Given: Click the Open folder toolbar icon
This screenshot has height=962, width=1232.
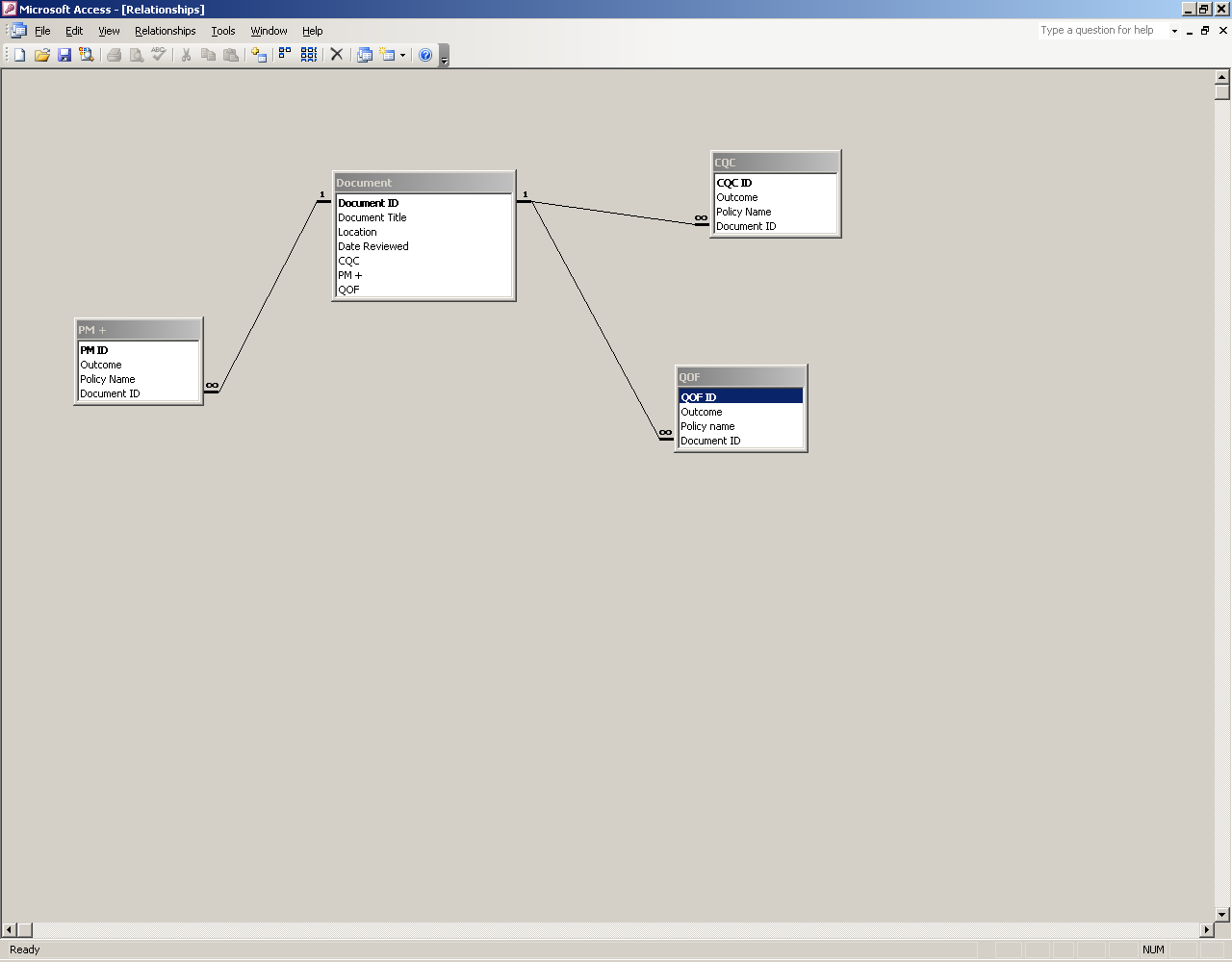Looking at the screenshot, I should pyautogui.click(x=41, y=55).
